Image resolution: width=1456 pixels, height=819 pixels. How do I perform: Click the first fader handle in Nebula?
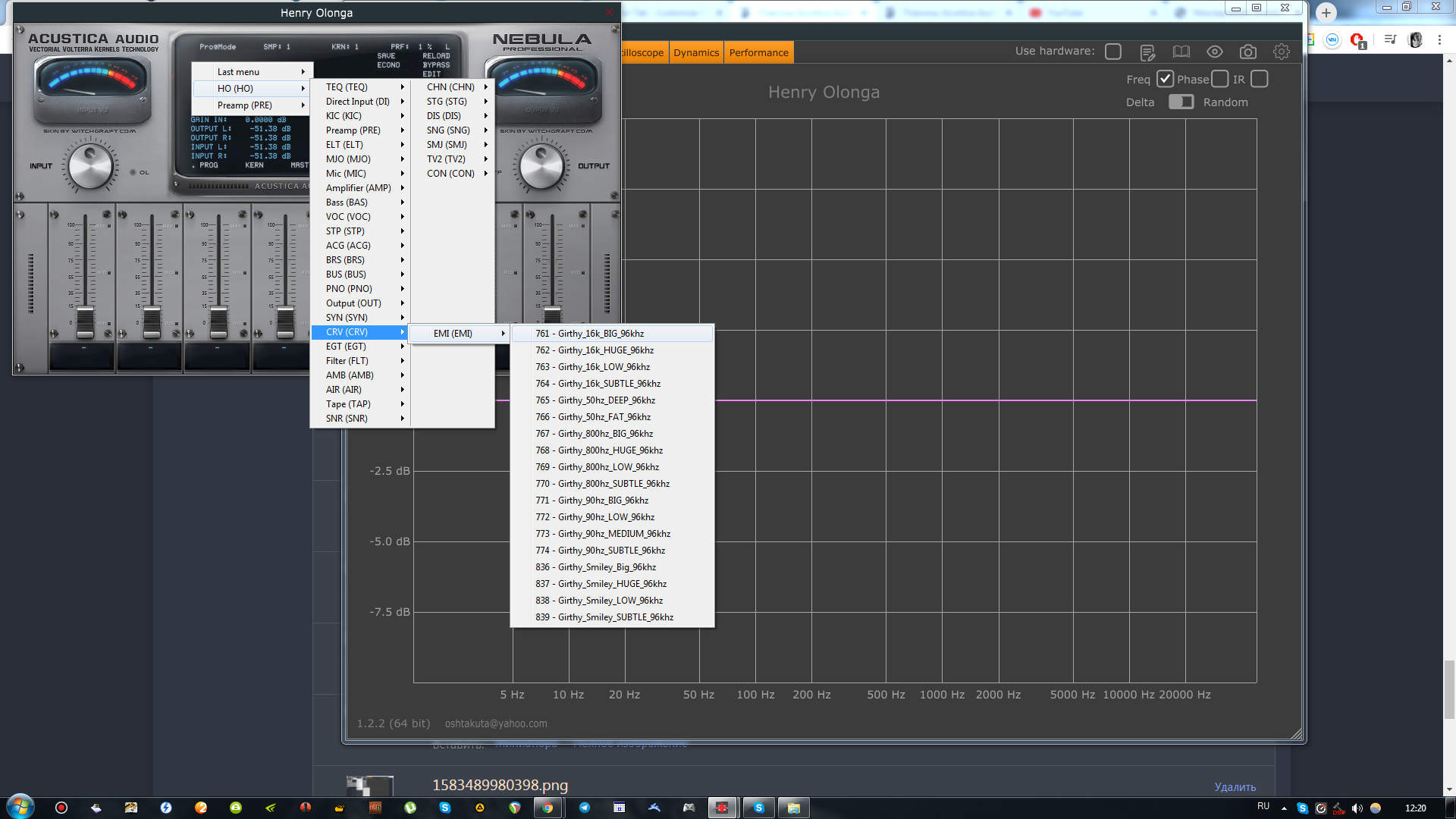tap(85, 322)
